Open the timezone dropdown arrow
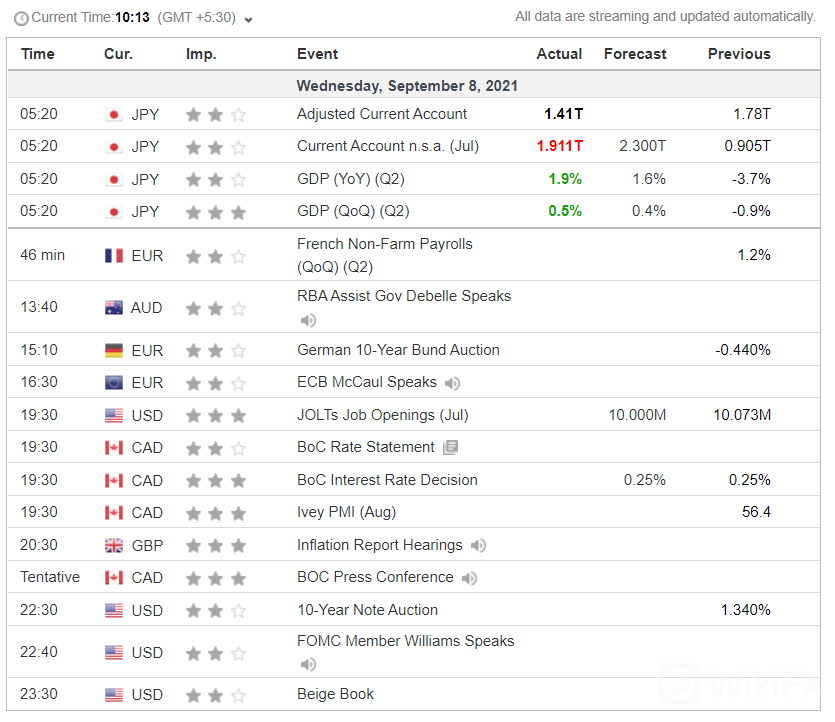Viewport: 835px width, 722px height. 249,20
